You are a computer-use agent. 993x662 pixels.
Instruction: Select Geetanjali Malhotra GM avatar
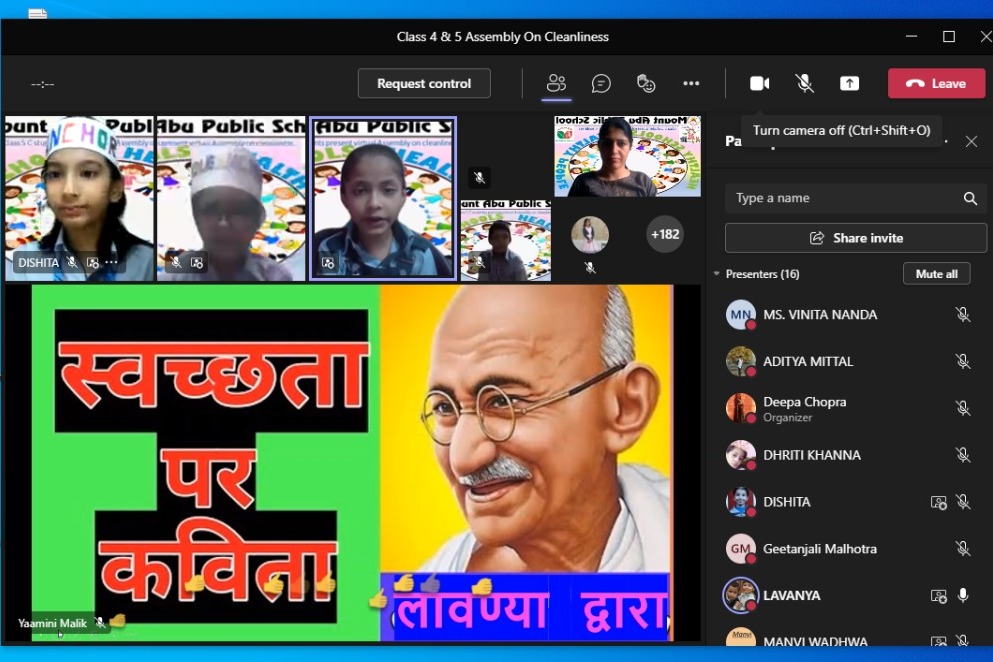pyautogui.click(x=740, y=549)
